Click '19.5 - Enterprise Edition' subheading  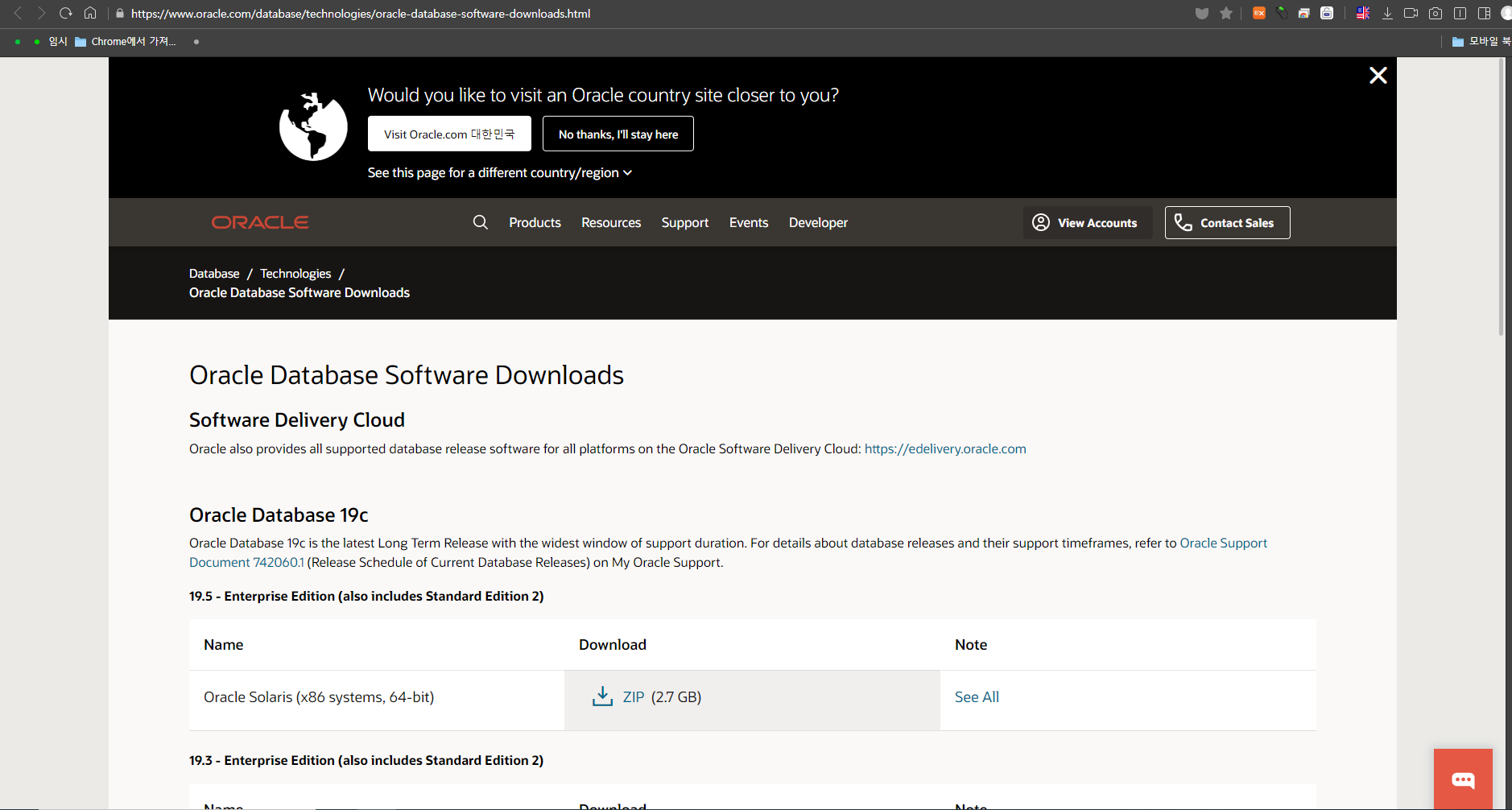click(366, 596)
